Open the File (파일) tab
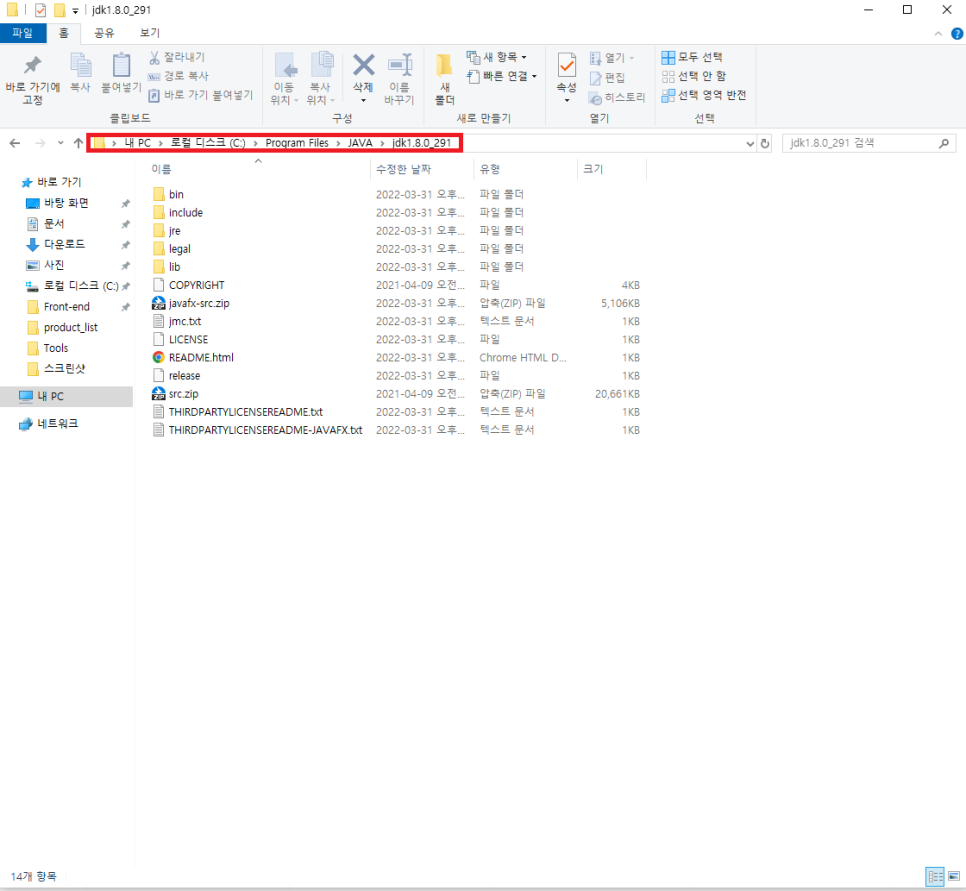The height and width of the screenshot is (891, 966). point(23,33)
